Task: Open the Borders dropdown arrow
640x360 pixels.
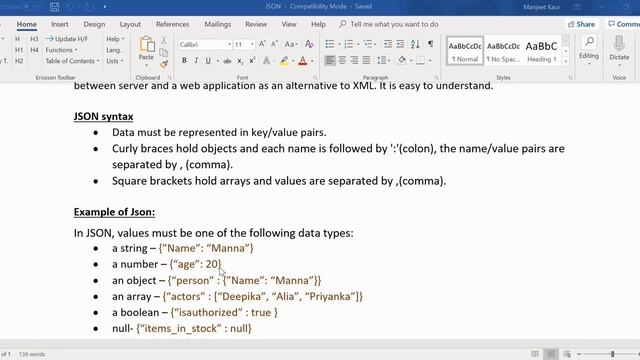Action: point(430,61)
